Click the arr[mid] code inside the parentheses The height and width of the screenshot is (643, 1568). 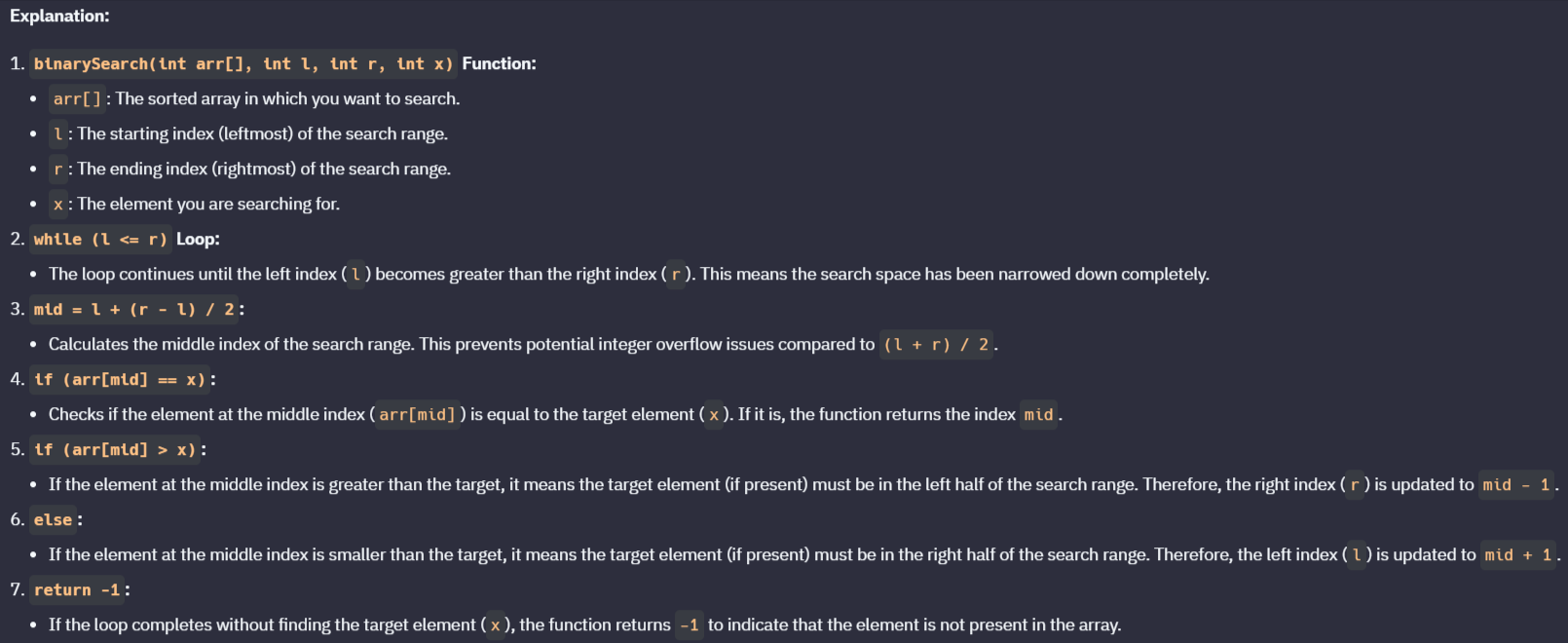pos(418,415)
